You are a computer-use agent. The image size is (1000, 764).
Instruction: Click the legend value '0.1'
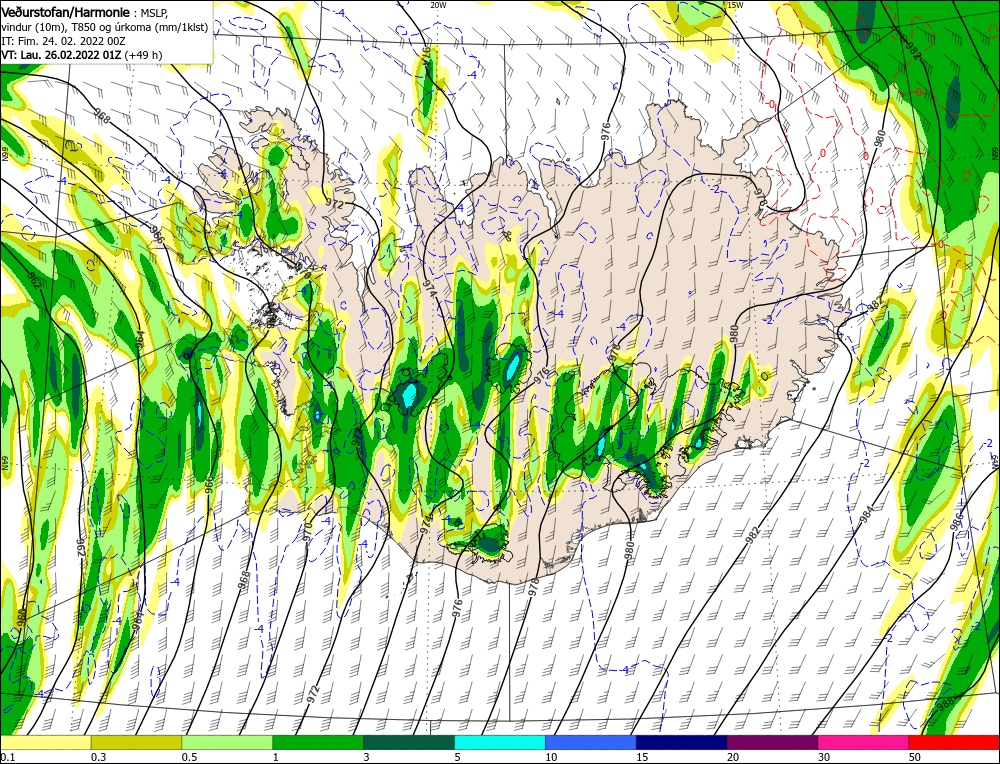click(x=6, y=757)
